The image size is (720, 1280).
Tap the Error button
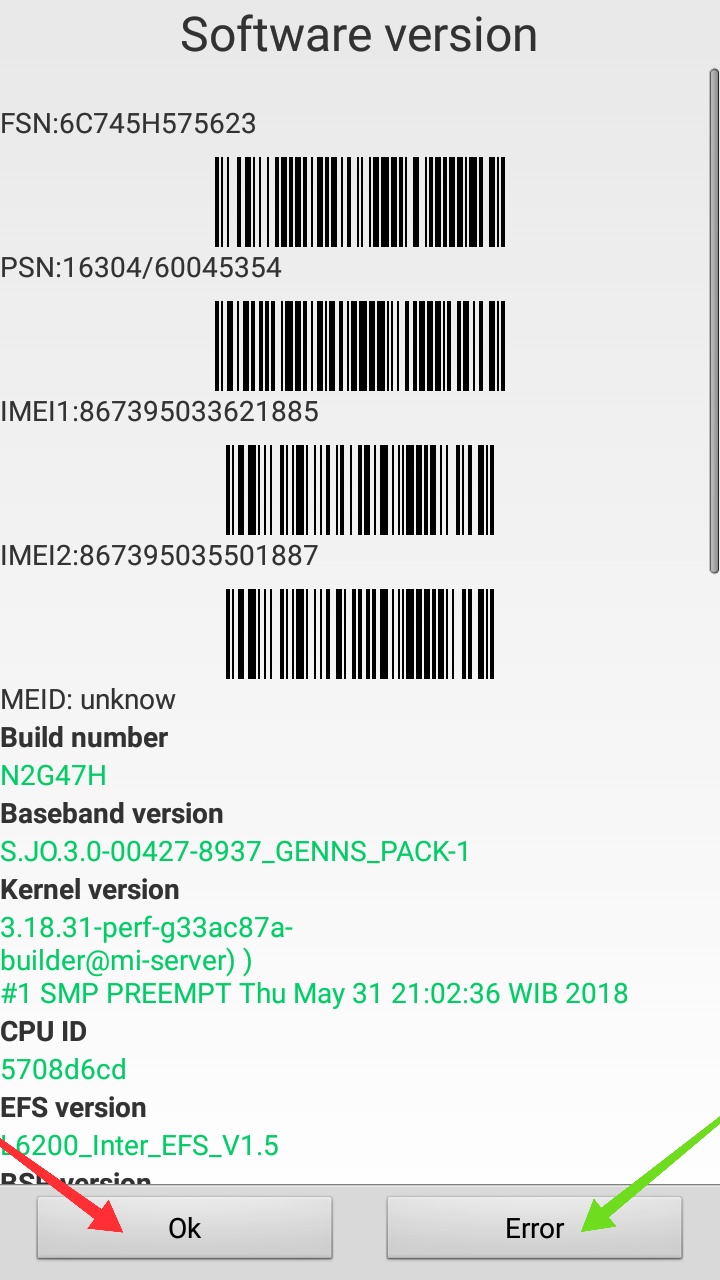[x=534, y=1227]
